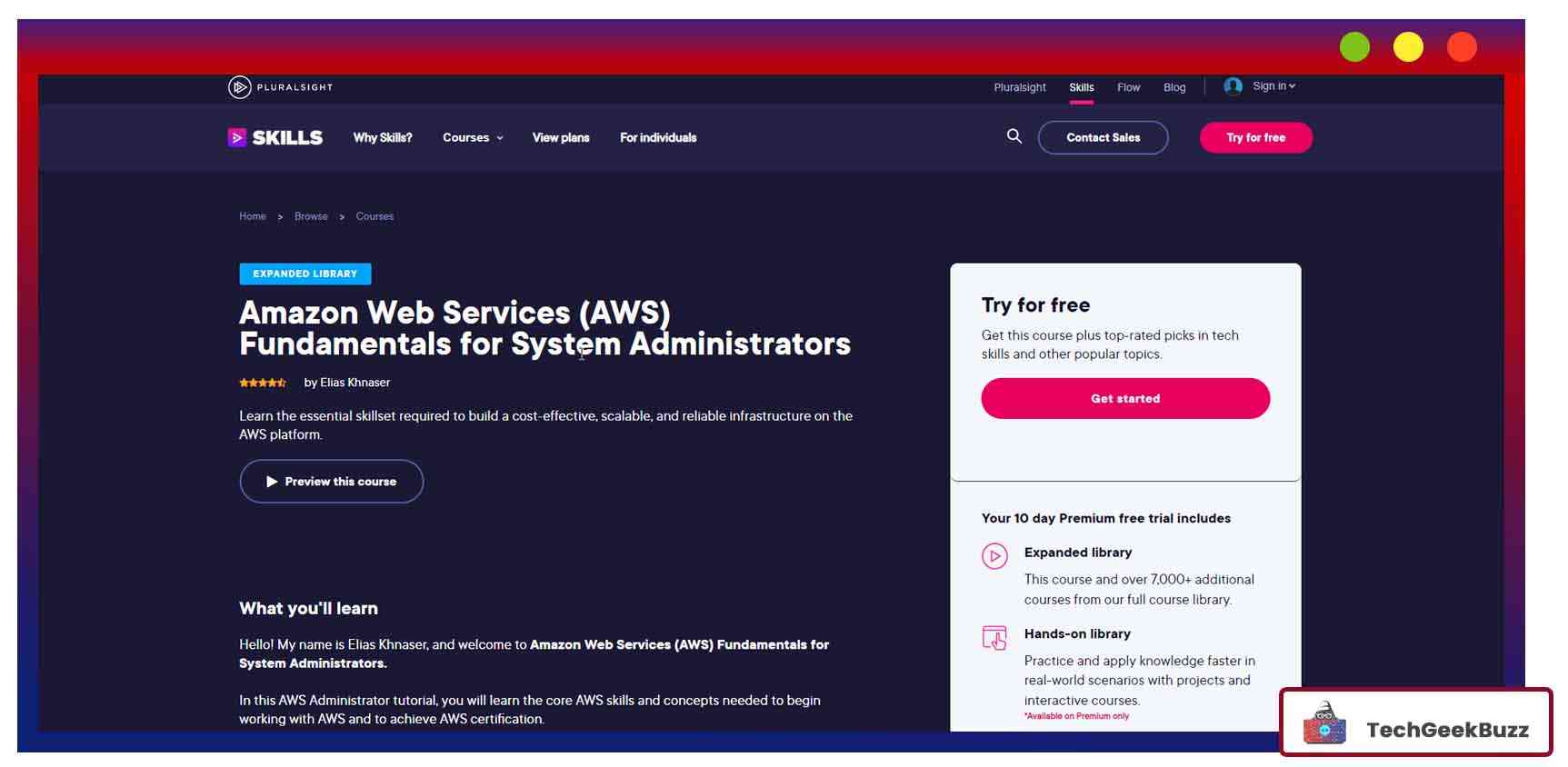Screen dimensions: 1568x767
Task: Click the pink Skills logo icon
Action: tap(236, 137)
